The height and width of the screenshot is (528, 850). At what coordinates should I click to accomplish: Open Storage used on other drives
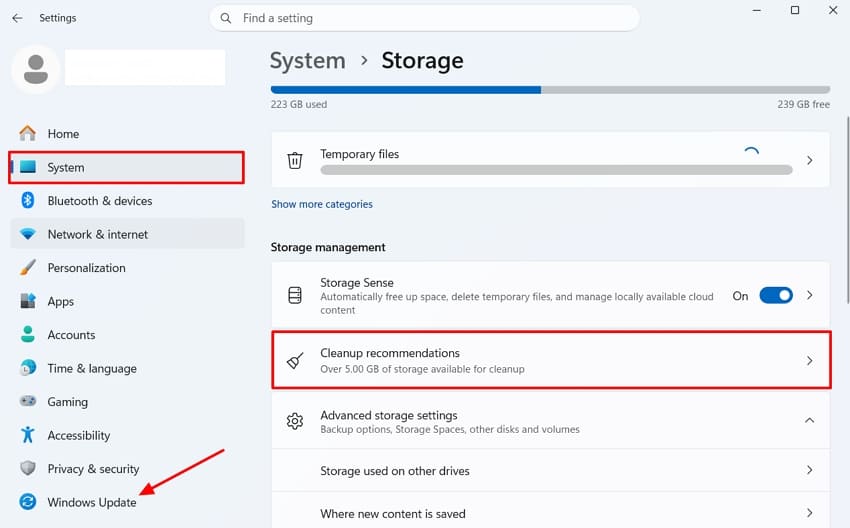click(551, 470)
